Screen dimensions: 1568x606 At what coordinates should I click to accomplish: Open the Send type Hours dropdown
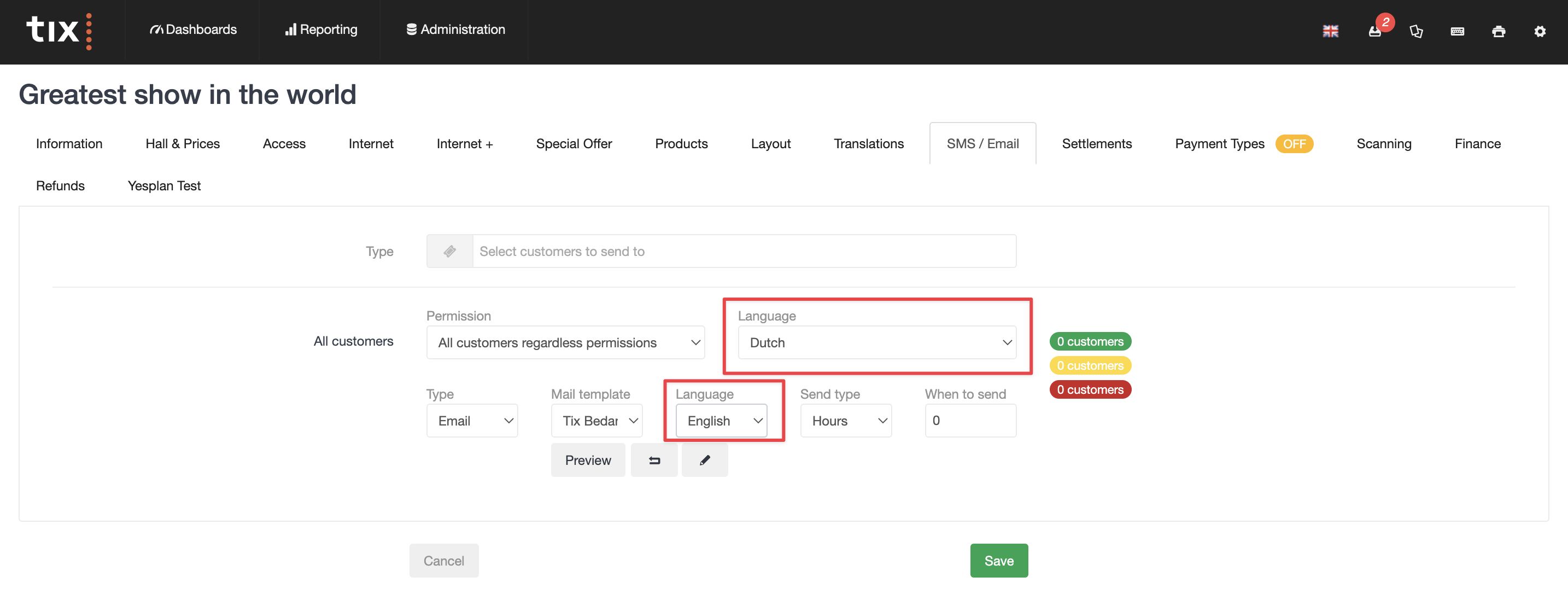[x=845, y=421]
